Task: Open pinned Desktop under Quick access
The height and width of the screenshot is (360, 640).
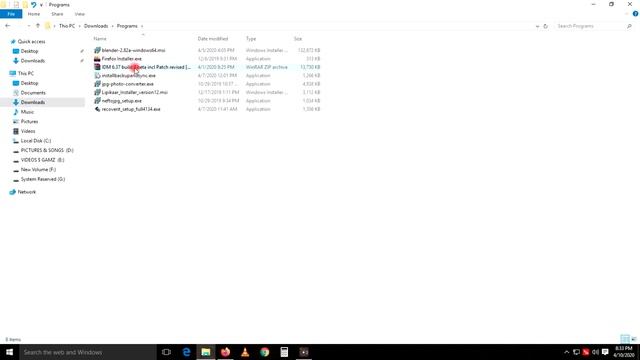Action: point(29,51)
